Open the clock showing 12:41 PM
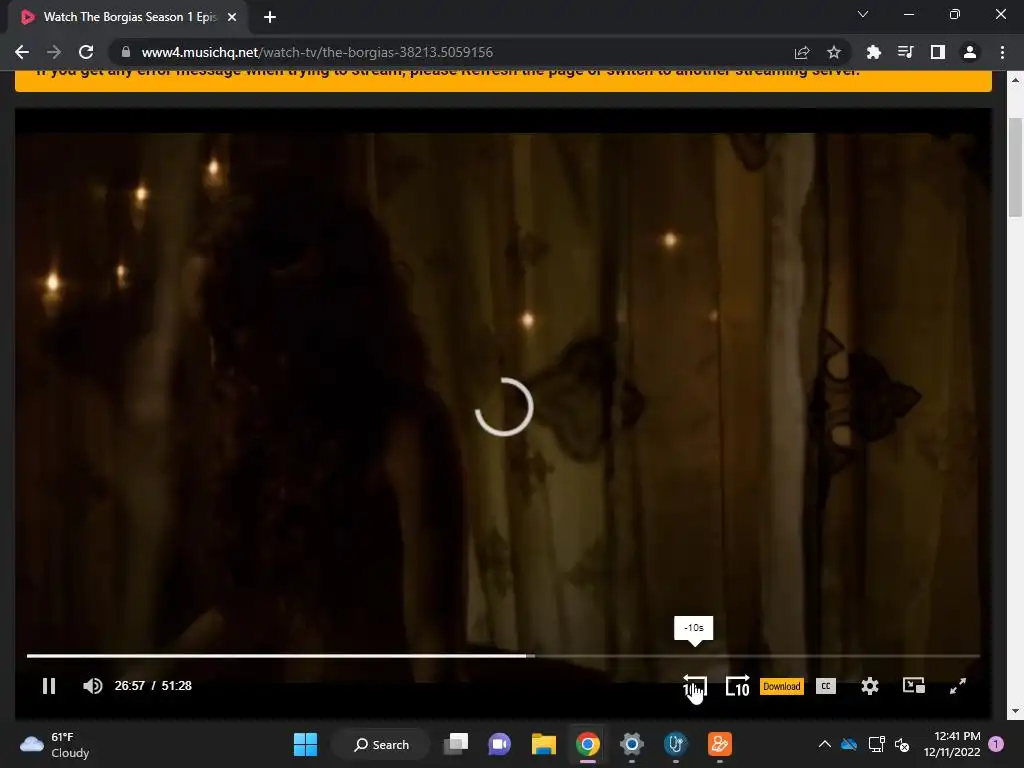 (952, 744)
